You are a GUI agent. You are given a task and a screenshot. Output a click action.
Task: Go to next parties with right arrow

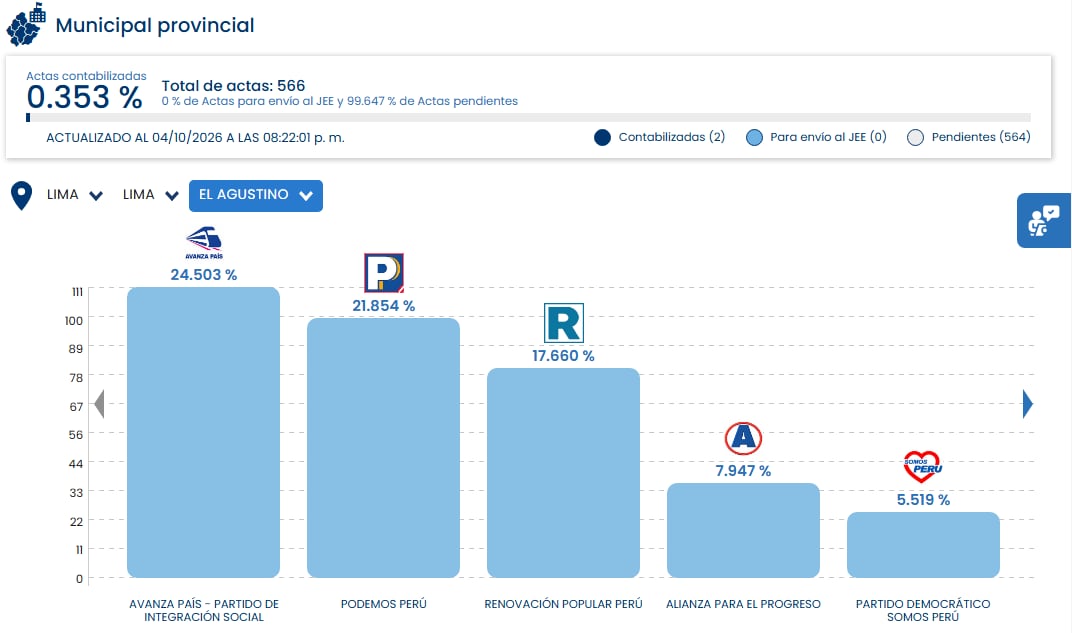[1027, 404]
